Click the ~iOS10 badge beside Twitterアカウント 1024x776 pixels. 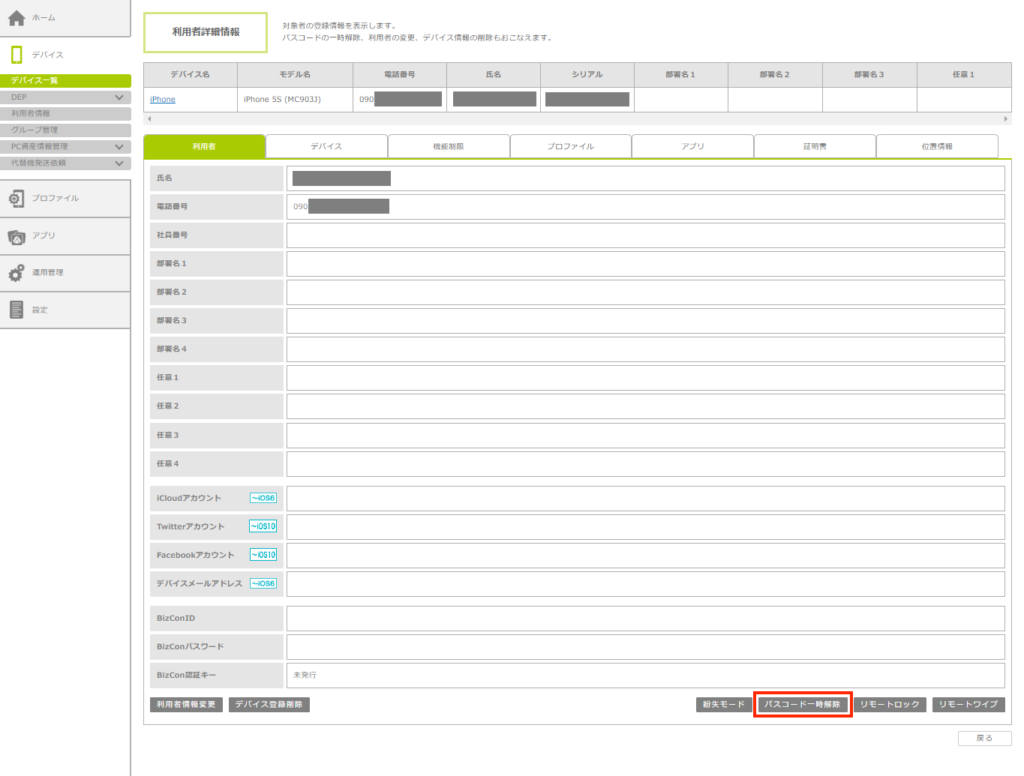click(x=262, y=527)
